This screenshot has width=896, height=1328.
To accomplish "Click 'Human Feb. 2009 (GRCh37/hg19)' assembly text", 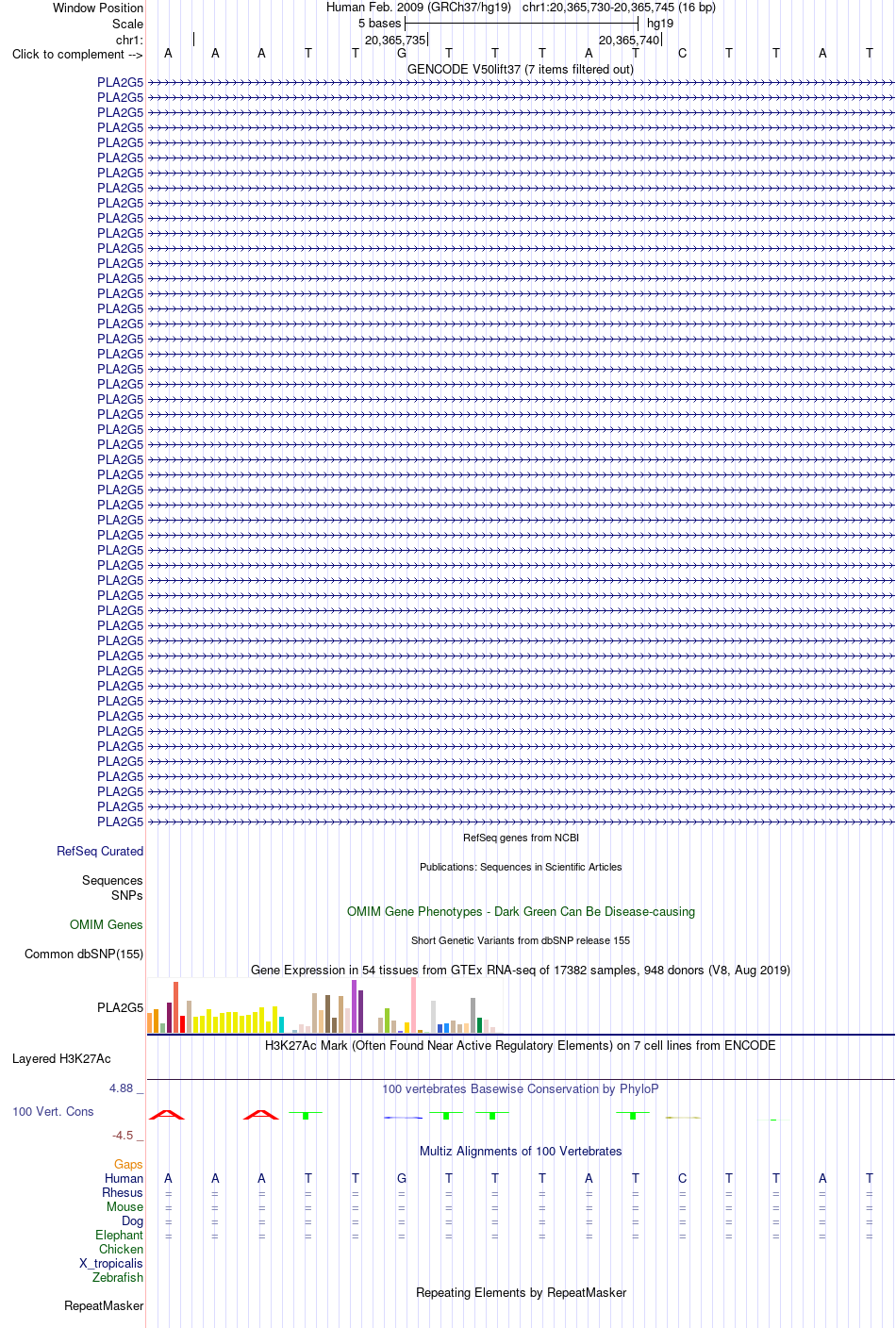I will point(419,7).
